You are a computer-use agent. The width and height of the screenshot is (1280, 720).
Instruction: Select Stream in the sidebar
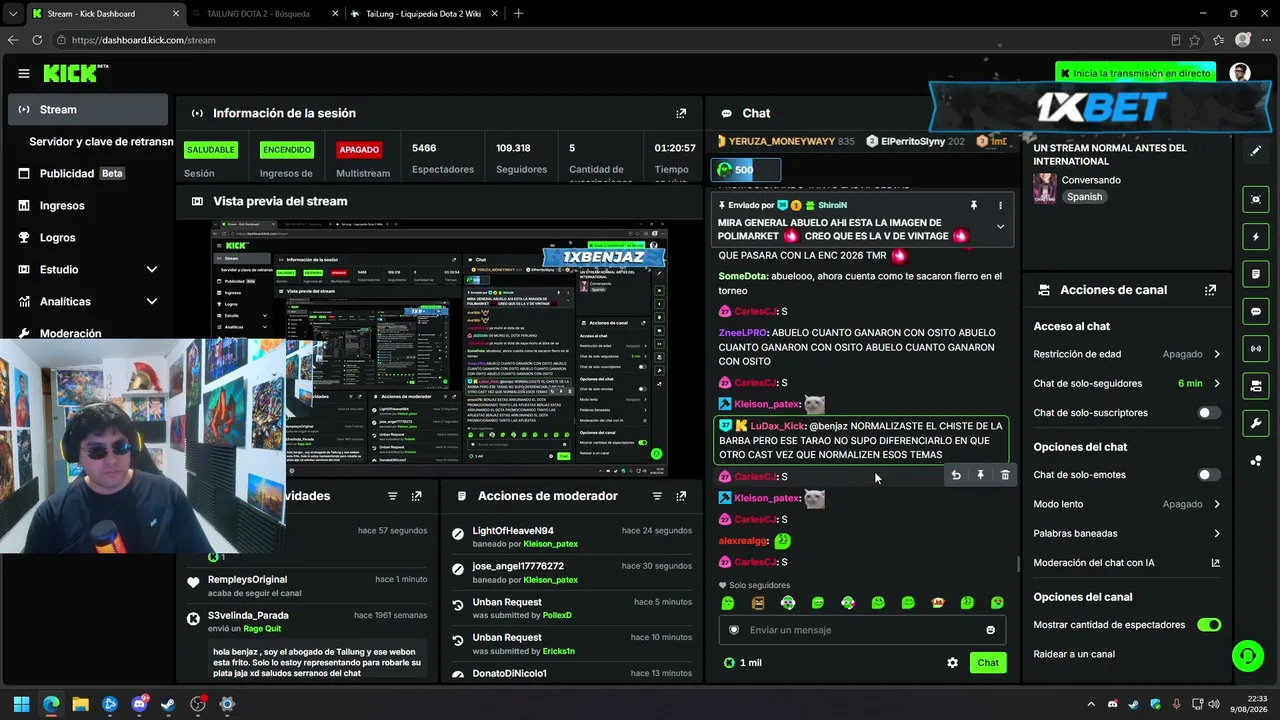click(88, 109)
